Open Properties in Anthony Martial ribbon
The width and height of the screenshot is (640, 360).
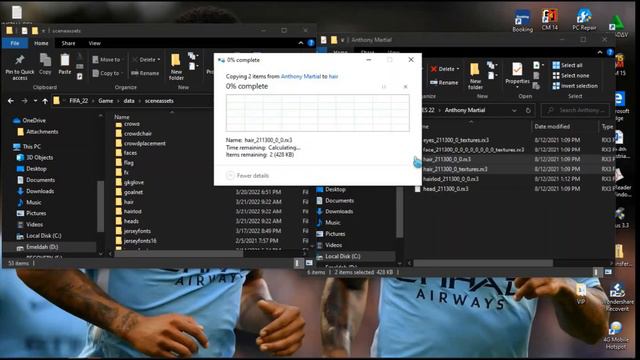click(x=517, y=74)
